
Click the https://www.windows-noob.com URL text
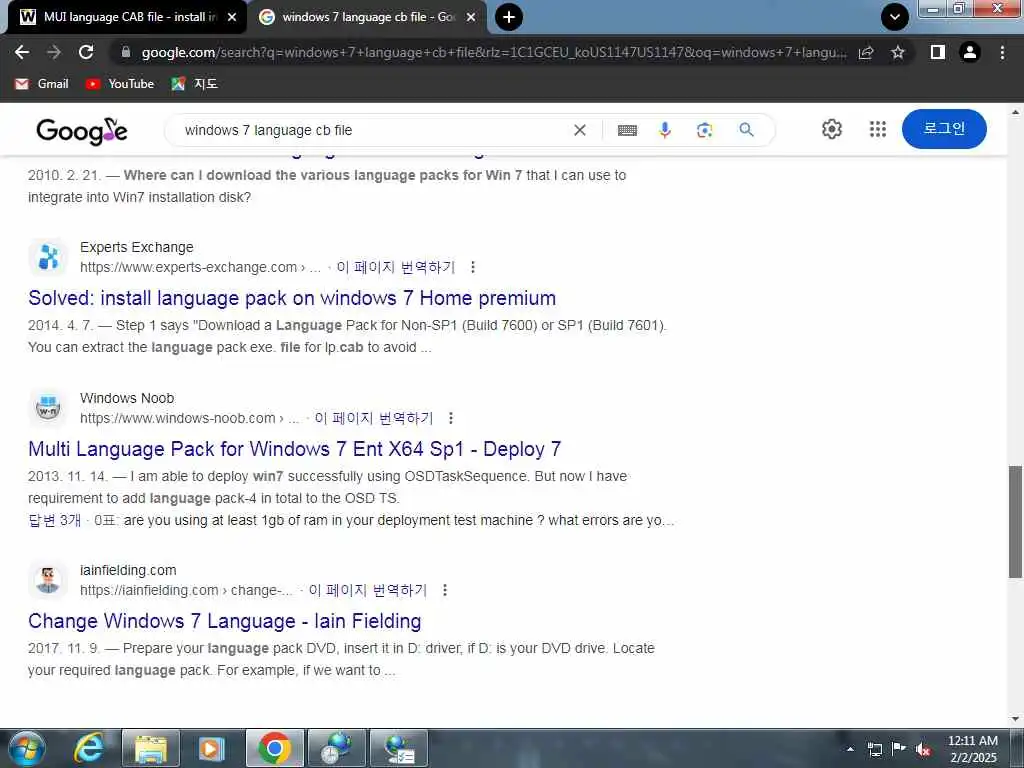(x=178, y=418)
